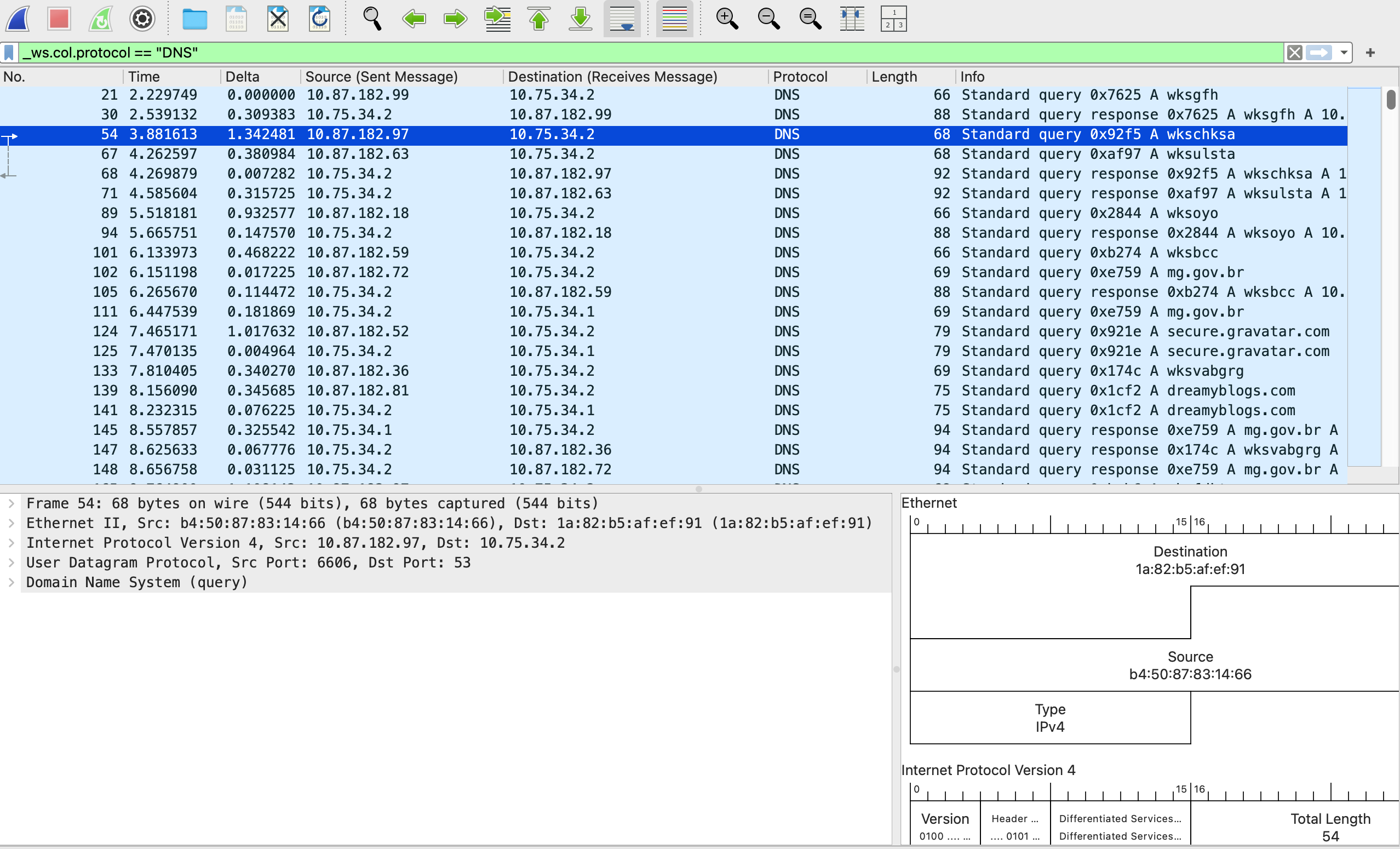
Task: Click the filter bookmark icon
Action: 9,53
